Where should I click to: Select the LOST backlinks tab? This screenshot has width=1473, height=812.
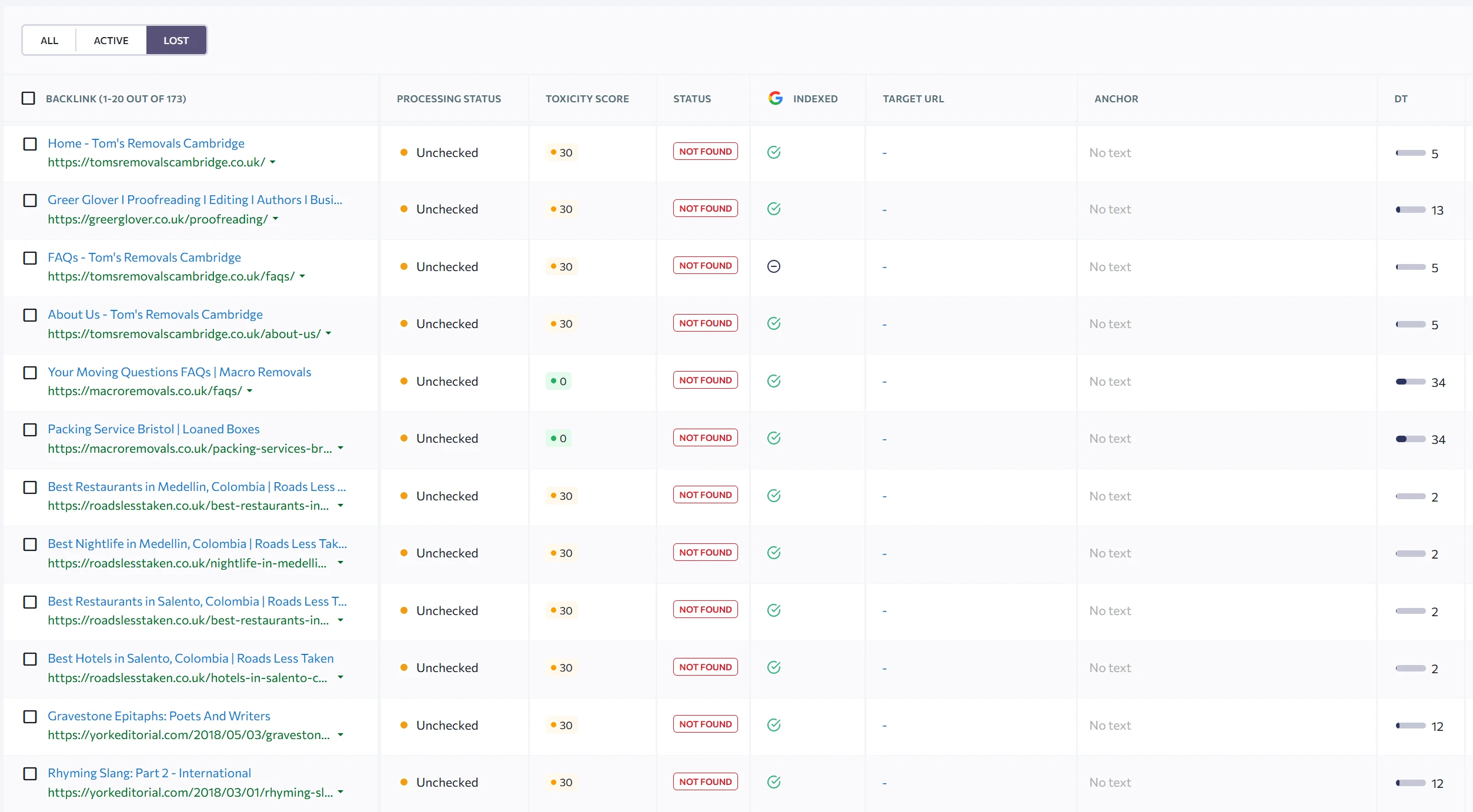pyautogui.click(x=176, y=41)
